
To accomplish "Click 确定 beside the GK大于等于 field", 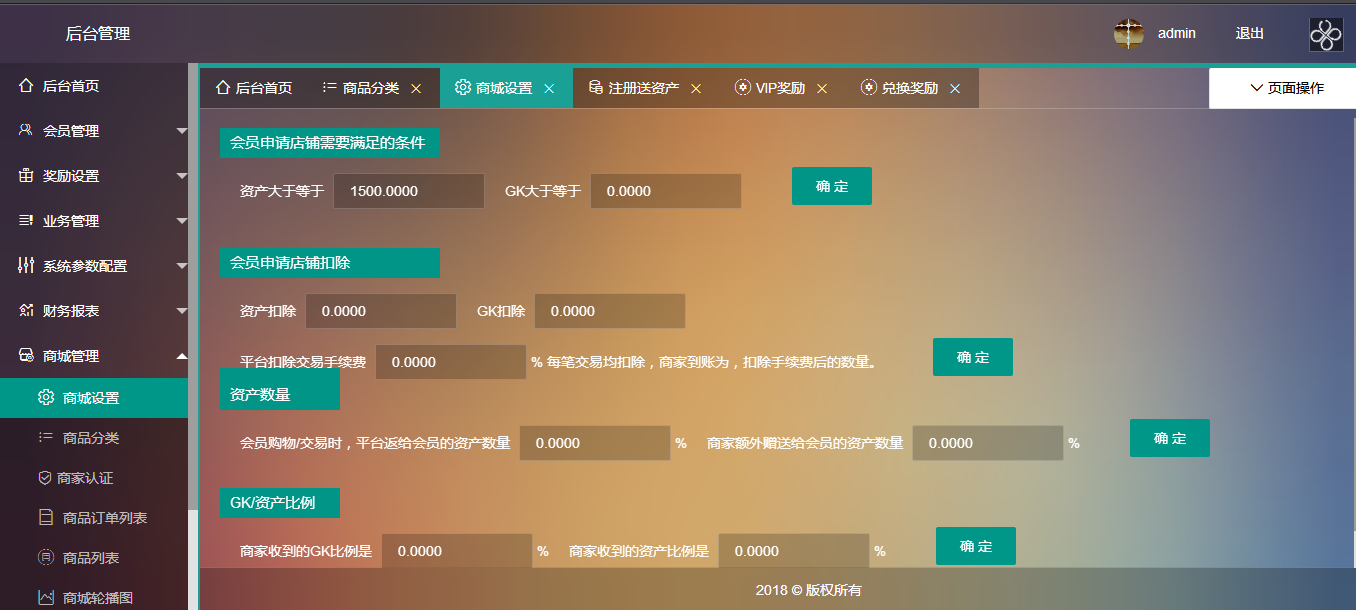I will point(831,186).
